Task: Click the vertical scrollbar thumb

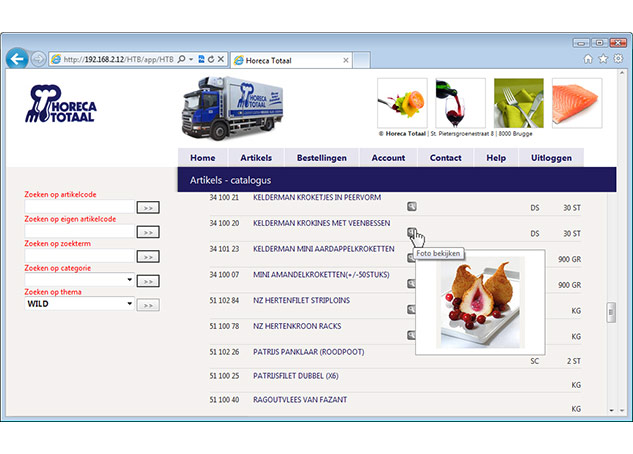Action: click(610, 312)
